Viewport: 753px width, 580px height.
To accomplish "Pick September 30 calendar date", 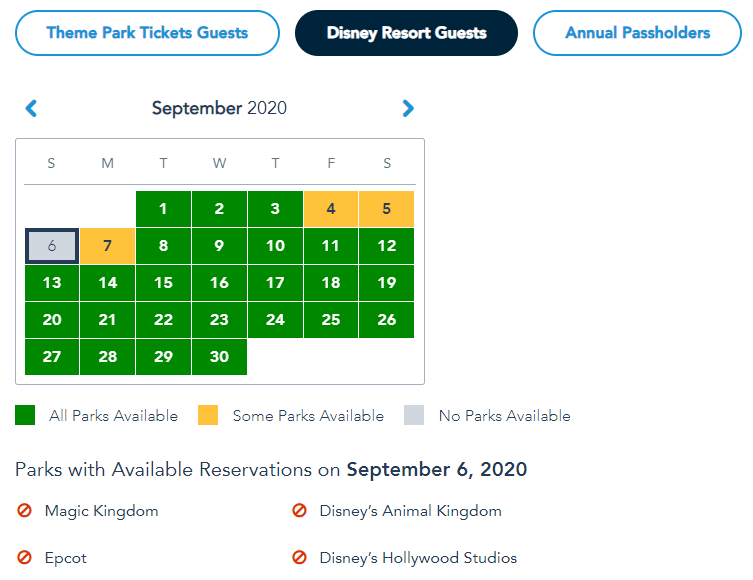I will pyautogui.click(x=219, y=357).
